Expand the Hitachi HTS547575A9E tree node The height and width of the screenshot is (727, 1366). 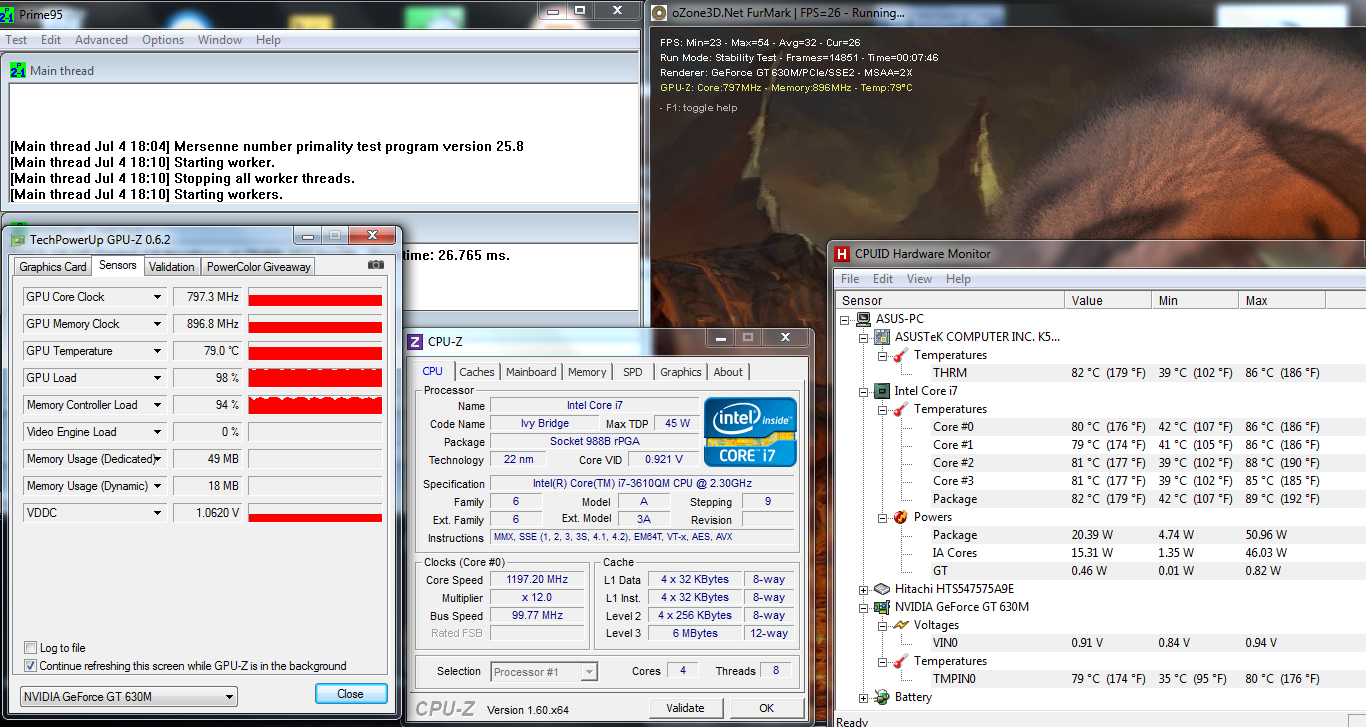pos(865,589)
